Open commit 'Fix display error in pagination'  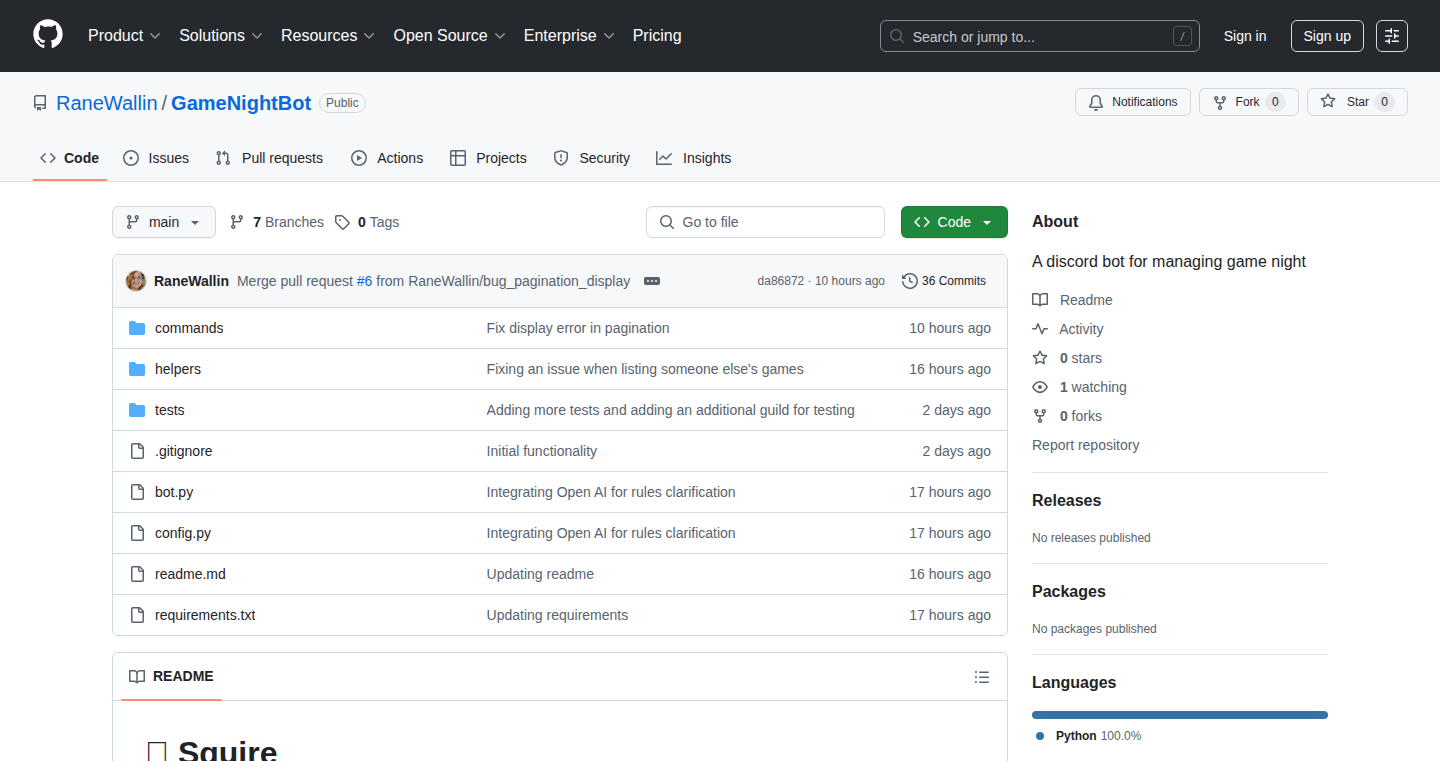578,328
